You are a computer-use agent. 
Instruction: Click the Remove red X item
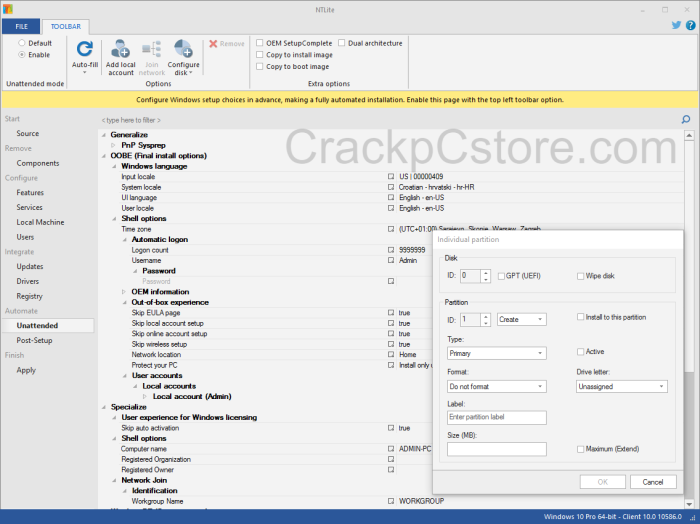(x=227, y=44)
